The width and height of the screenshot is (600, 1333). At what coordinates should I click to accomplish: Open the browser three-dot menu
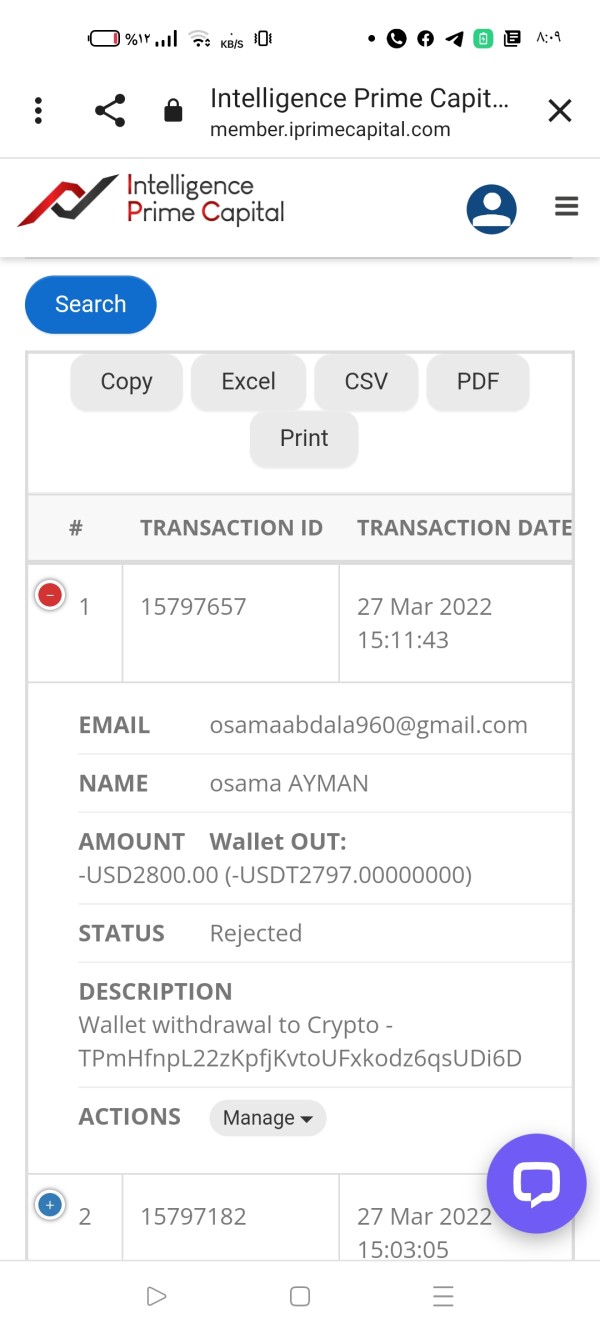pos(38,110)
